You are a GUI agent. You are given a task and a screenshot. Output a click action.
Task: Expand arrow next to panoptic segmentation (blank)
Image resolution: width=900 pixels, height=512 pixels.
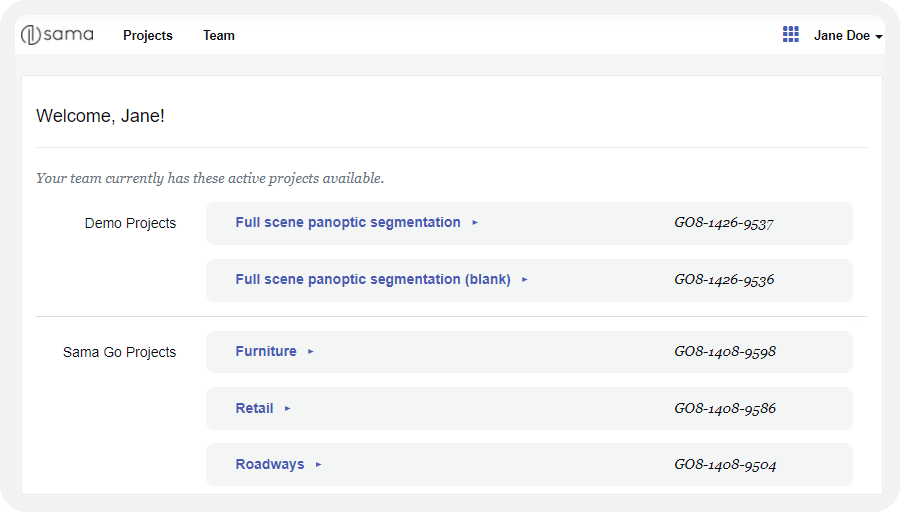pos(525,280)
